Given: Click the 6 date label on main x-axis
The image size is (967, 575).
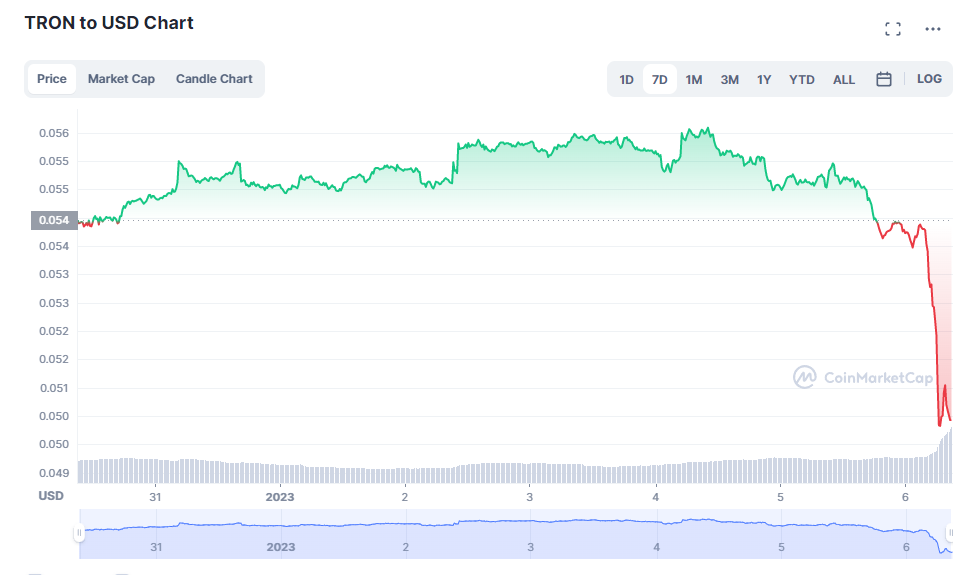Looking at the screenshot, I should 905,497.
